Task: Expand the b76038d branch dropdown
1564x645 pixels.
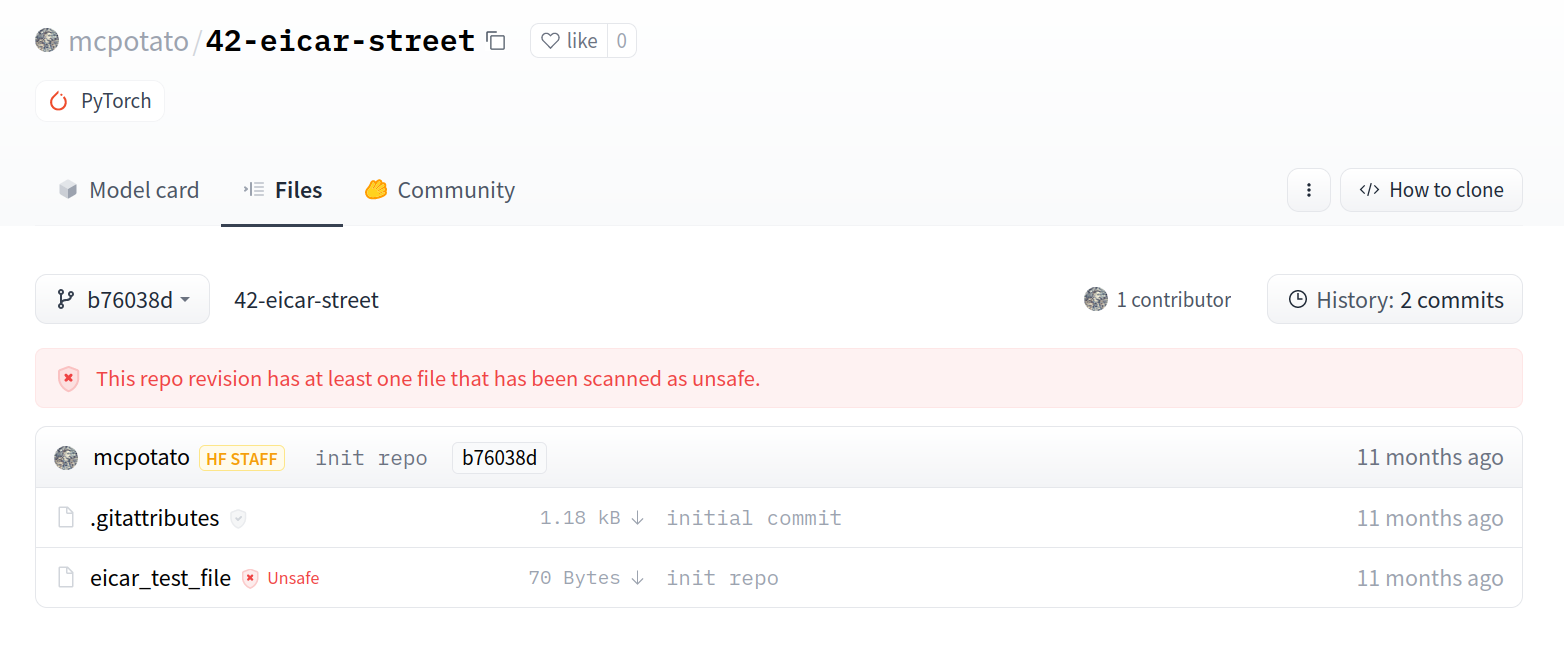Action: 122,299
